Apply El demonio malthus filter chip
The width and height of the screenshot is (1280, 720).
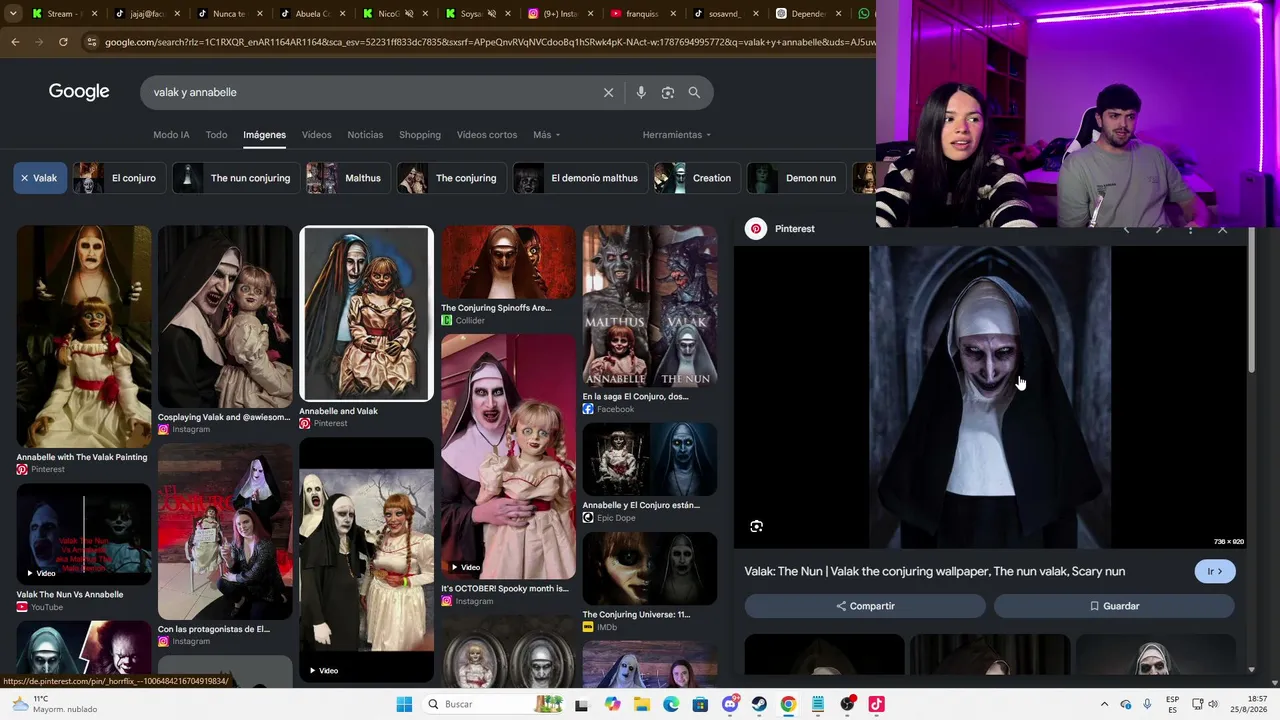pos(580,178)
